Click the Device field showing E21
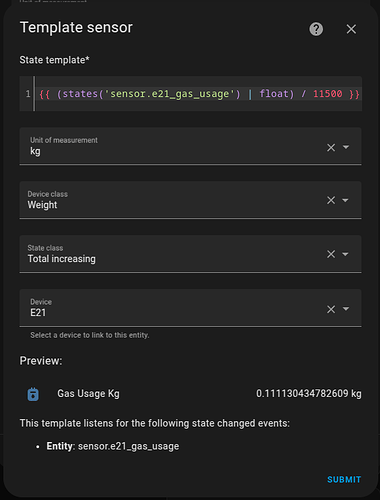This screenshot has height=500, width=380. [191, 308]
